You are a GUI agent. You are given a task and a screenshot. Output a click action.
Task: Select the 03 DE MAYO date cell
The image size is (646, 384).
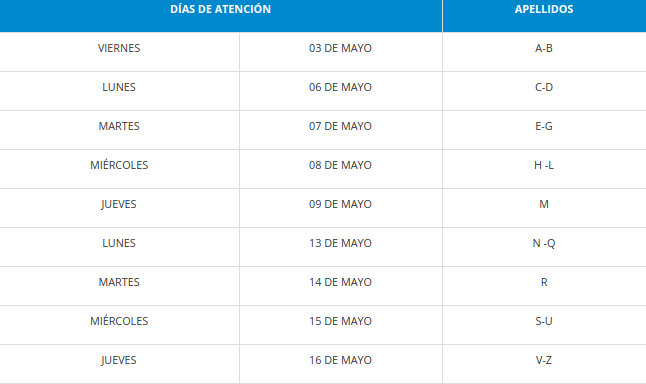pos(341,52)
